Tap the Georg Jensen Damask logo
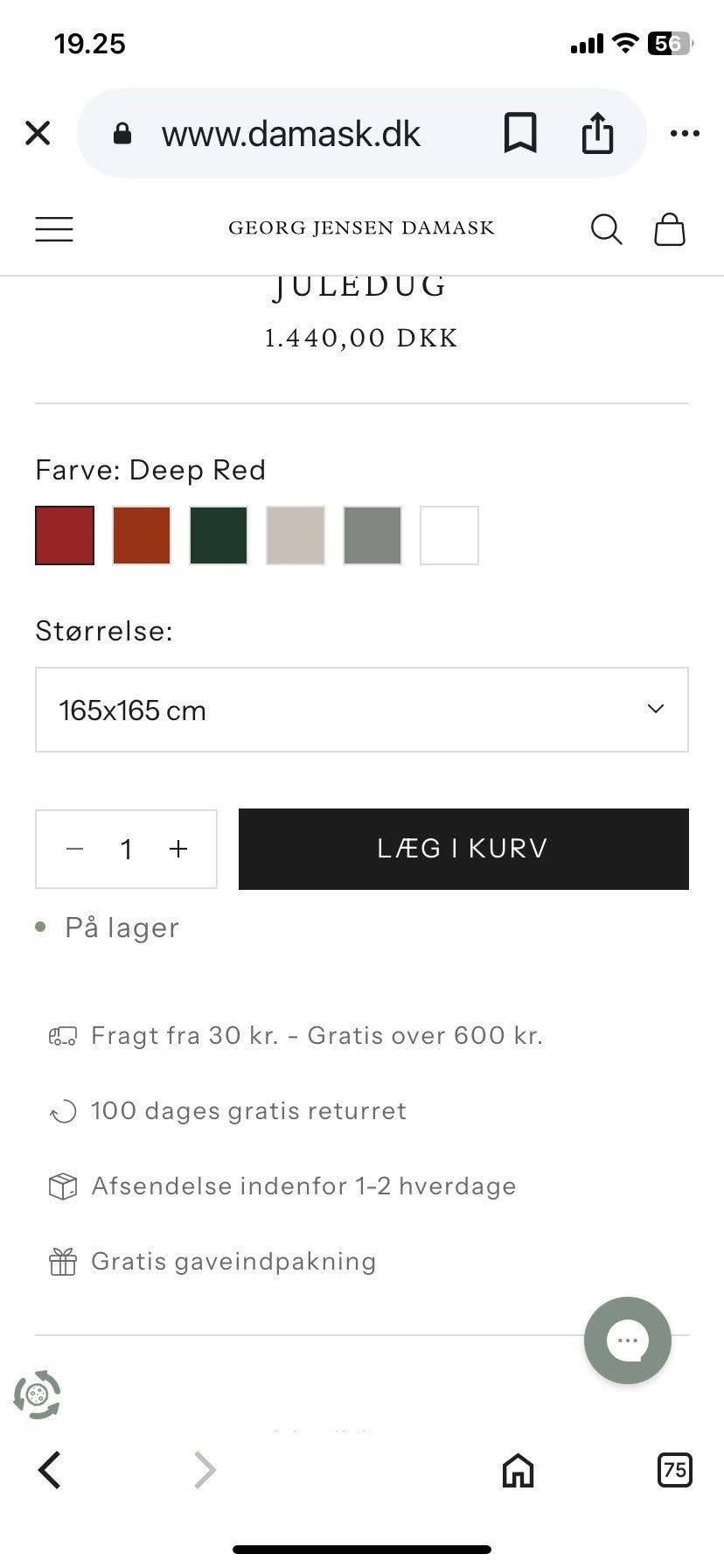This screenshot has width=724, height=1568. click(361, 228)
